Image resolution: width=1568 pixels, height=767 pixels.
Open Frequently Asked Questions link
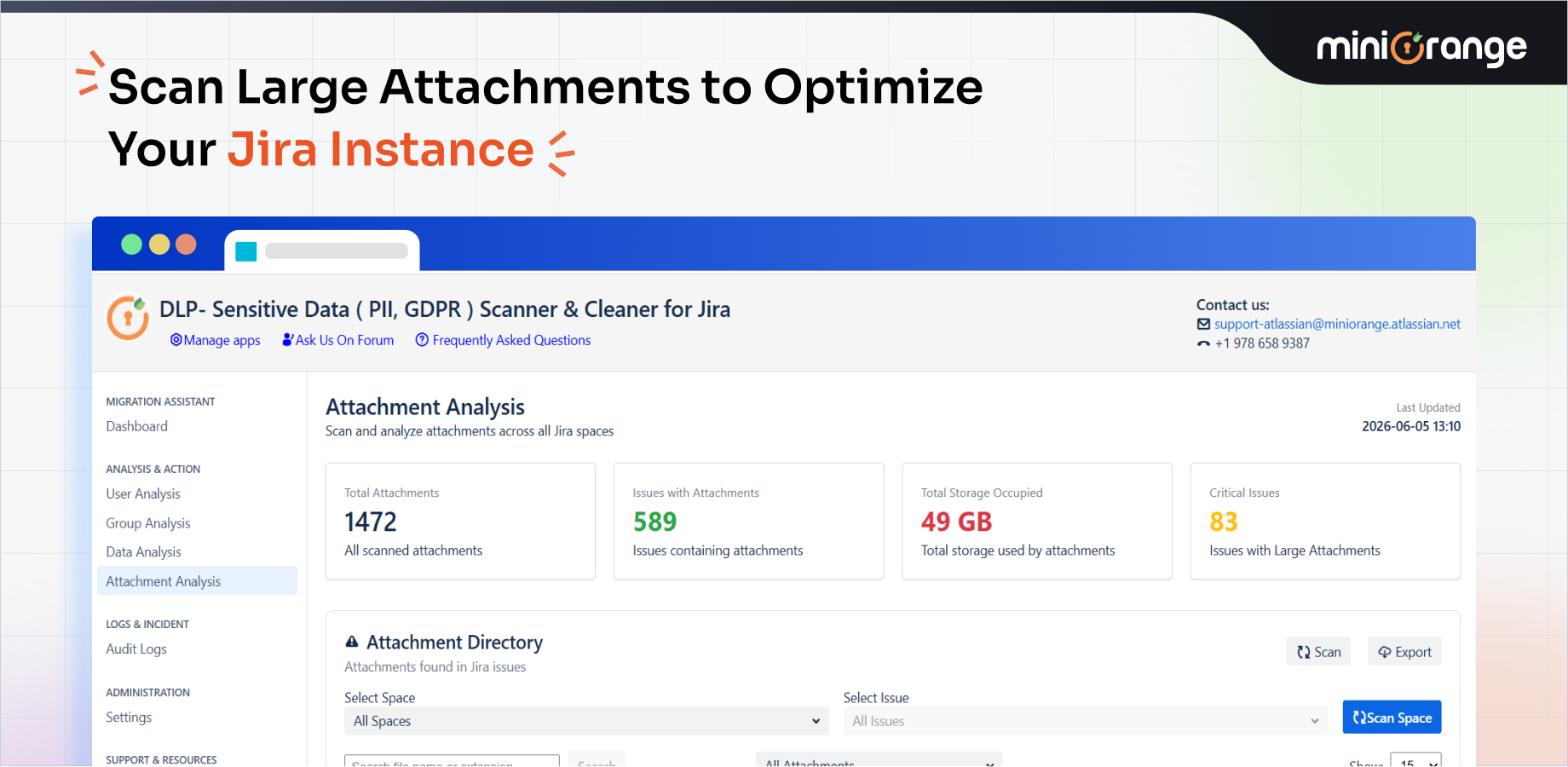pyautogui.click(x=503, y=340)
